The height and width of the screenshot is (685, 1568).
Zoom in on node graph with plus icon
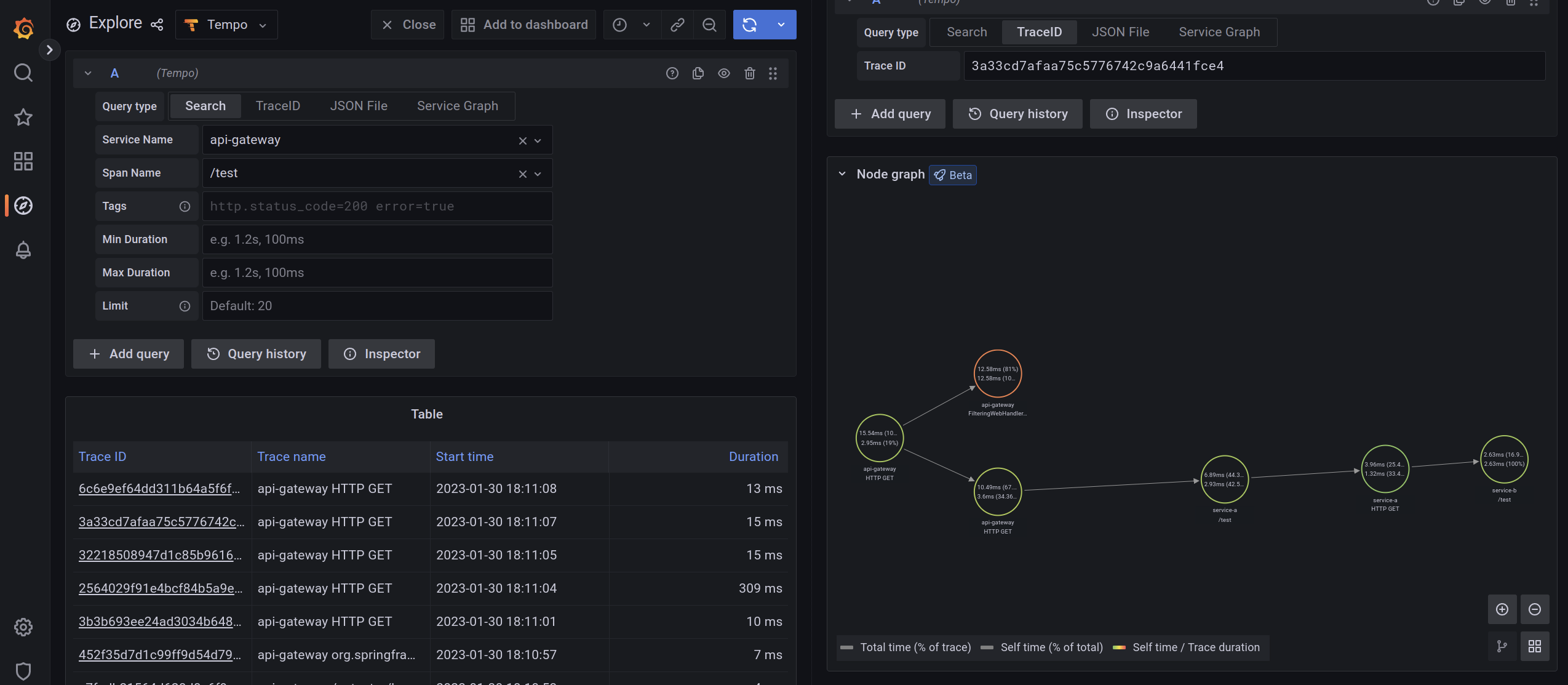[1502, 609]
